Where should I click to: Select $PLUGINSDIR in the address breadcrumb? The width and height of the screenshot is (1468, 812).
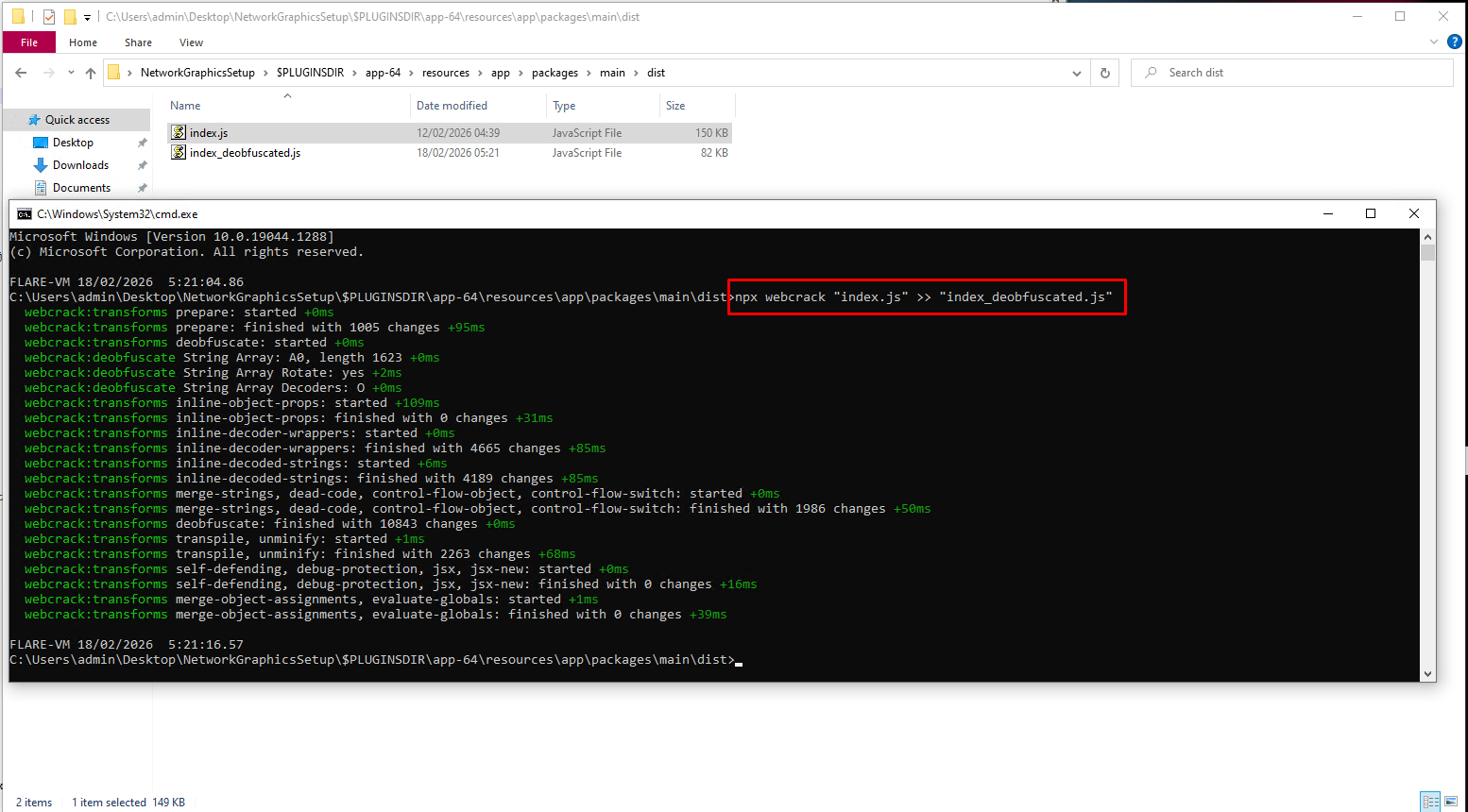pos(310,73)
